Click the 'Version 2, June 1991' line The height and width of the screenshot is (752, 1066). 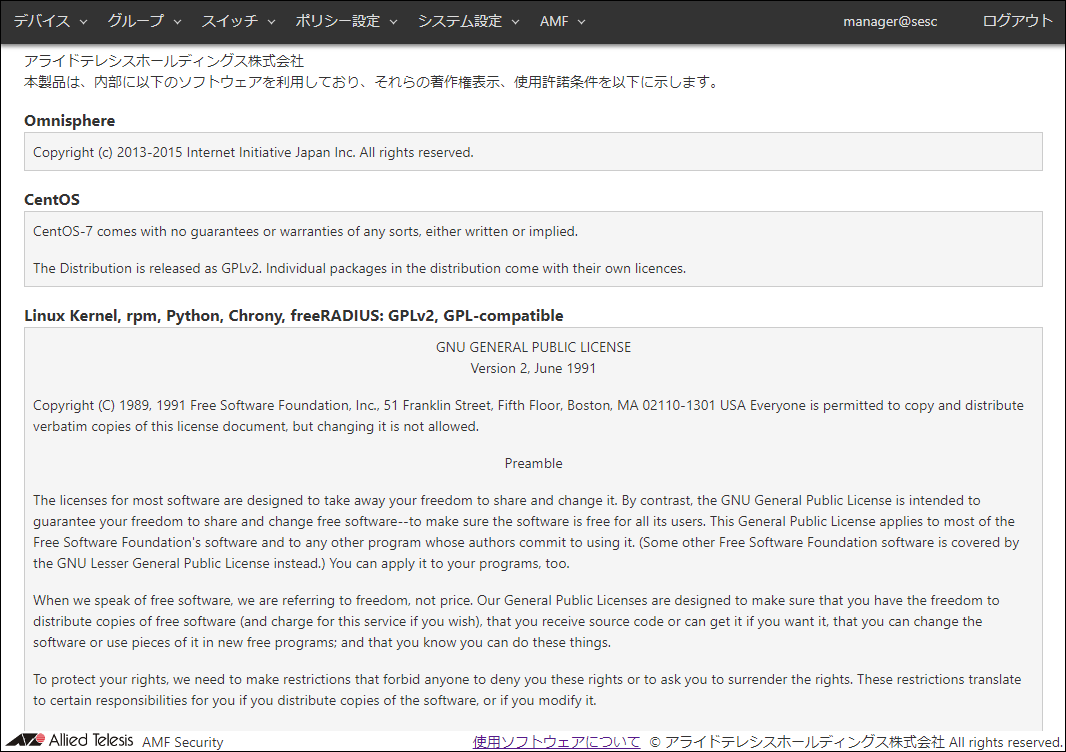click(533, 368)
